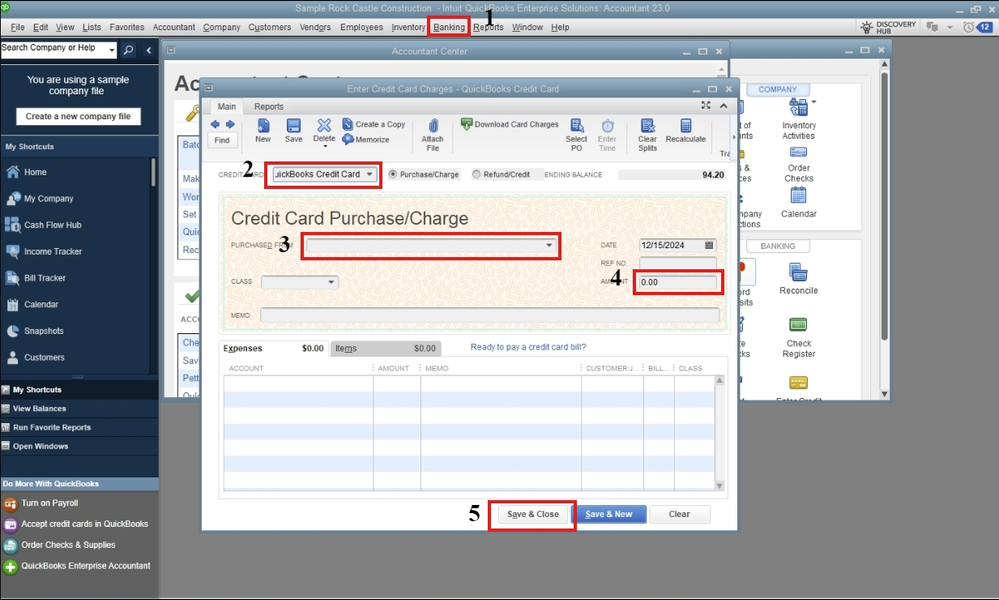Select the Purchase/Charge radio button
The height and width of the screenshot is (600, 999).
coord(392,175)
